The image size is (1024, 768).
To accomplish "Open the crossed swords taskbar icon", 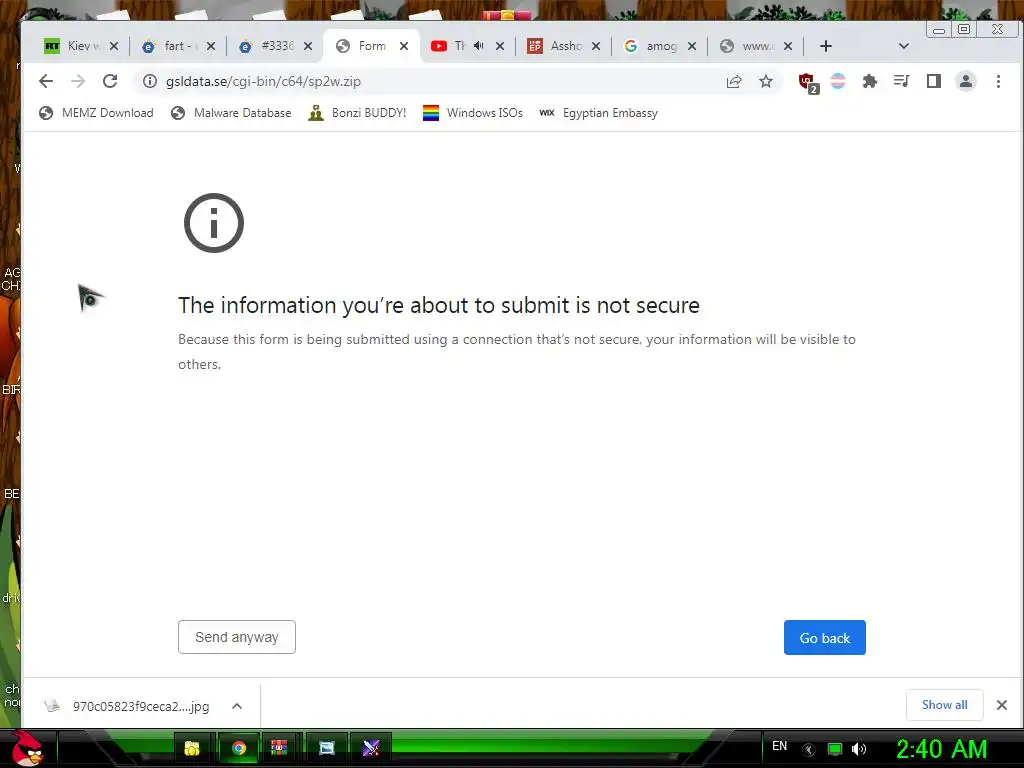I will coord(371,748).
